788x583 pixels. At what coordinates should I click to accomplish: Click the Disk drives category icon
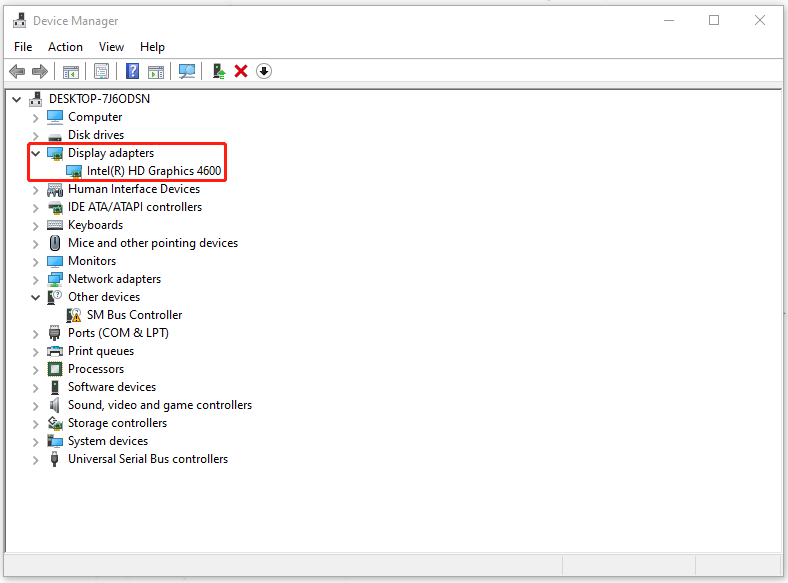point(55,136)
